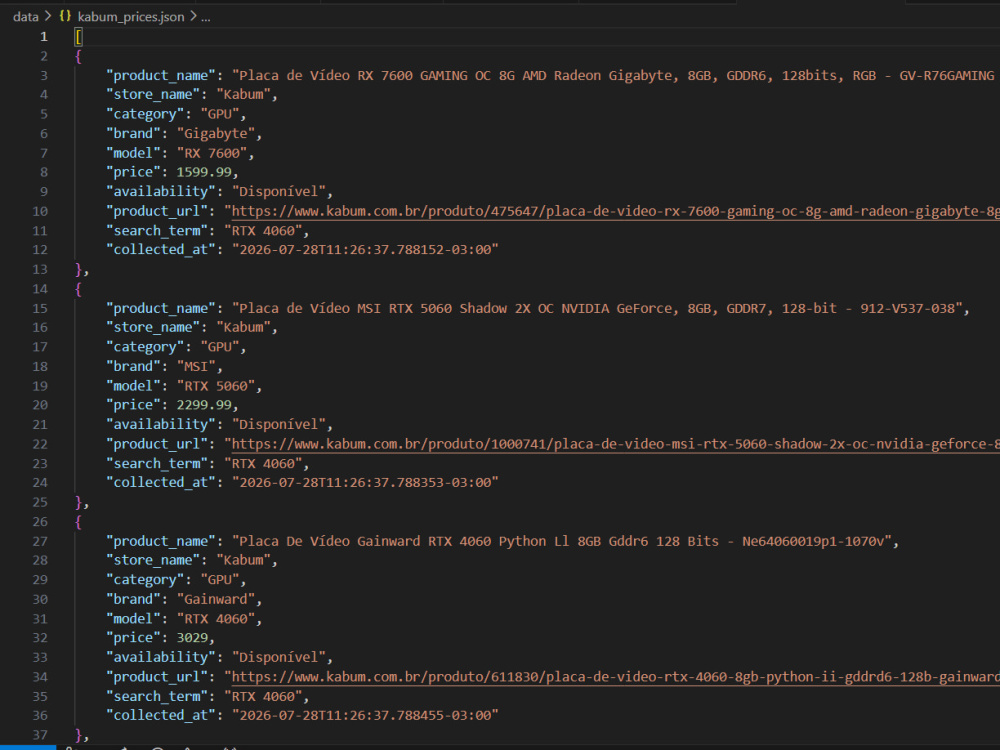The width and height of the screenshot is (1000, 750).
Task: Open the data folder breadcrumb
Action: 26,17
